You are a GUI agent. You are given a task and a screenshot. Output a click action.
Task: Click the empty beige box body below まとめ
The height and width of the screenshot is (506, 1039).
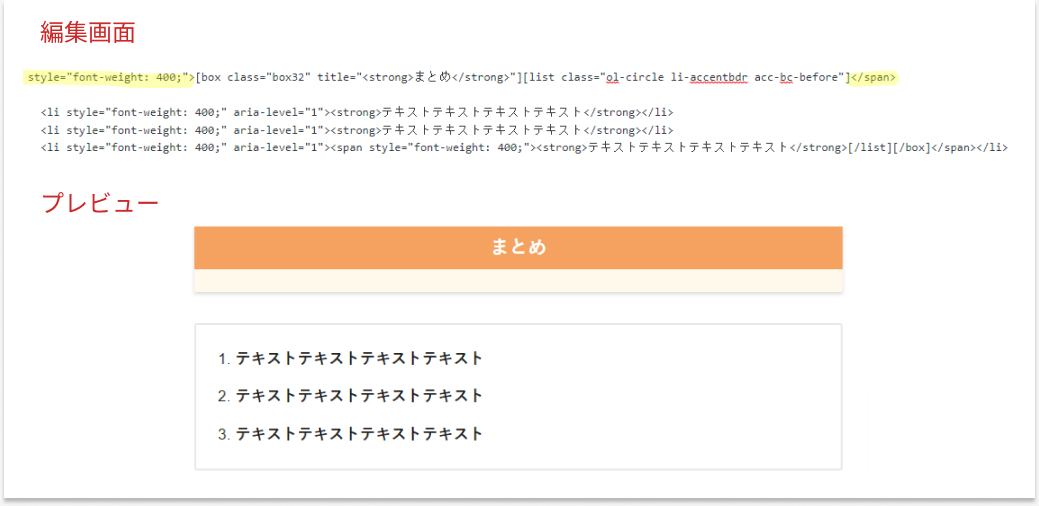[x=518, y=281]
